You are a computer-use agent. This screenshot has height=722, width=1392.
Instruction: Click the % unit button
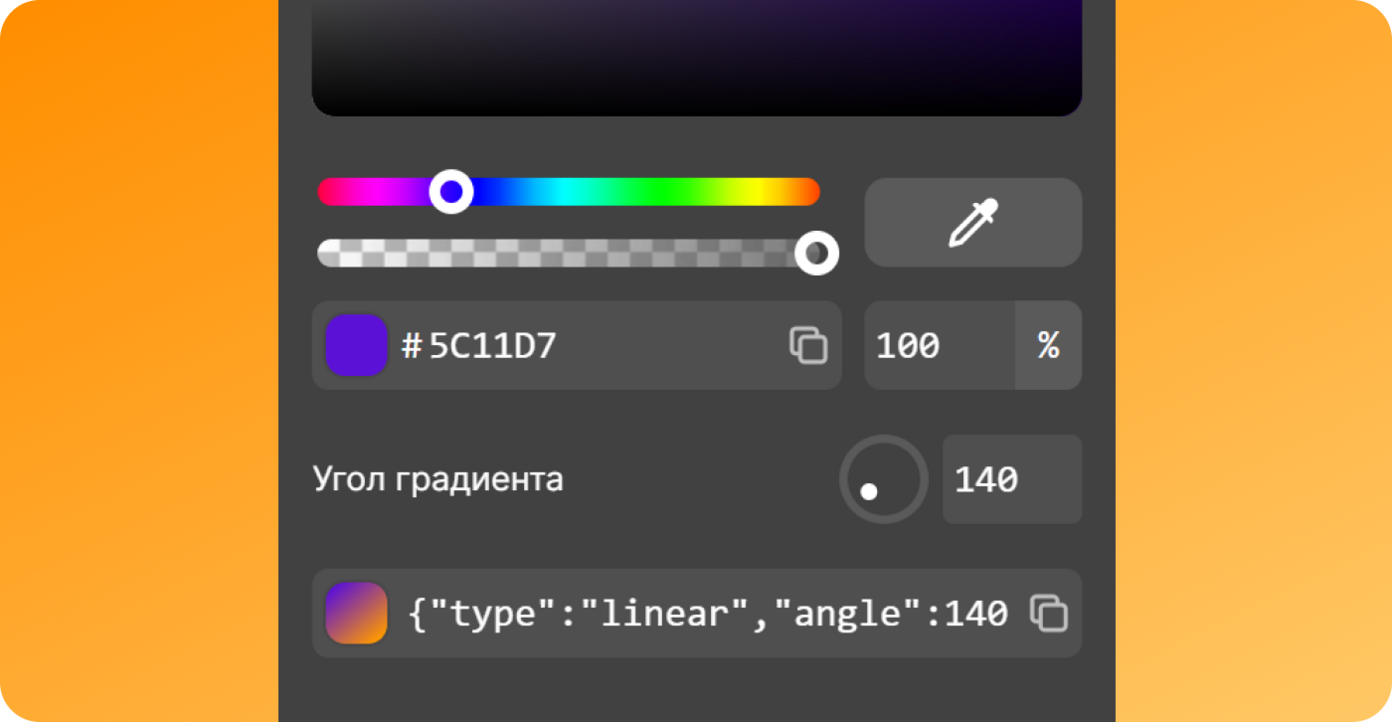click(1048, 345)
